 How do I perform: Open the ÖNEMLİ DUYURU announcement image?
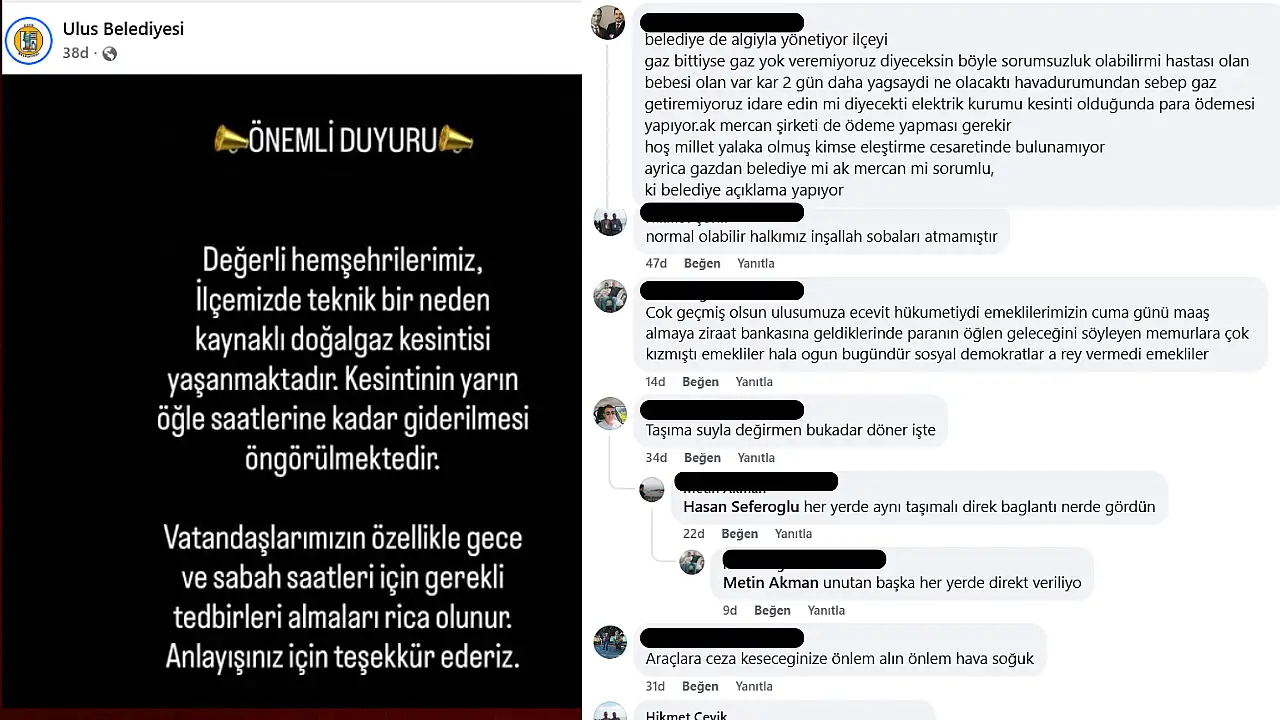click(x=291, y=395)
